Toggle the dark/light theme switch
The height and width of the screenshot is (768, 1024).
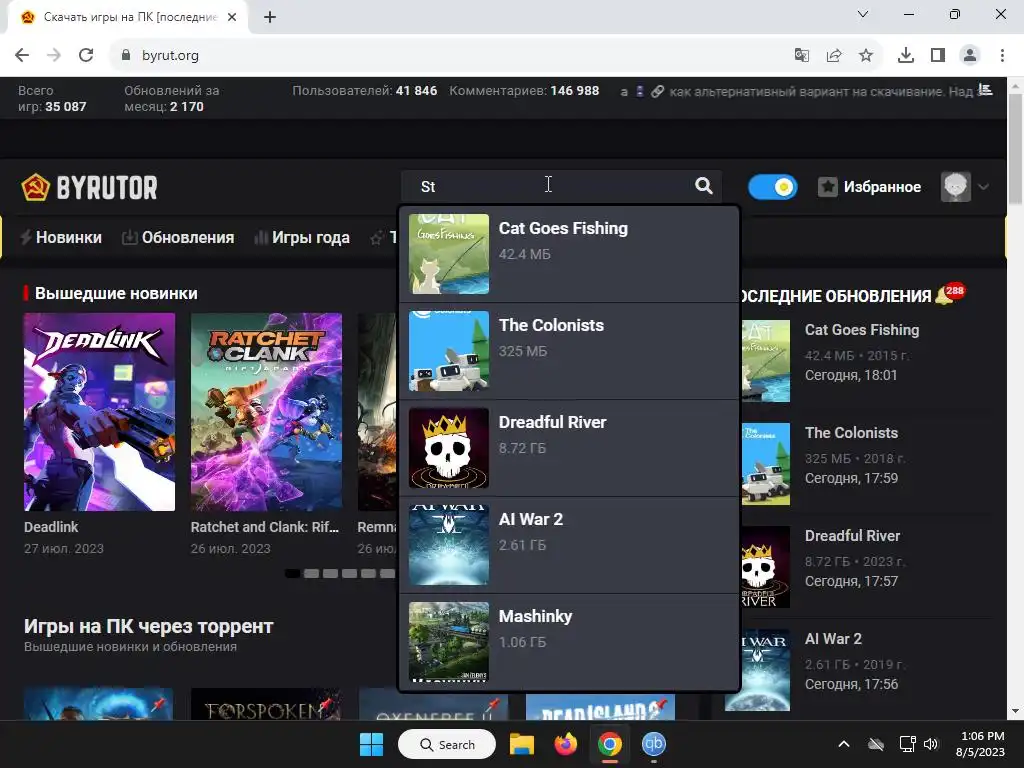[x=773, y=187]
